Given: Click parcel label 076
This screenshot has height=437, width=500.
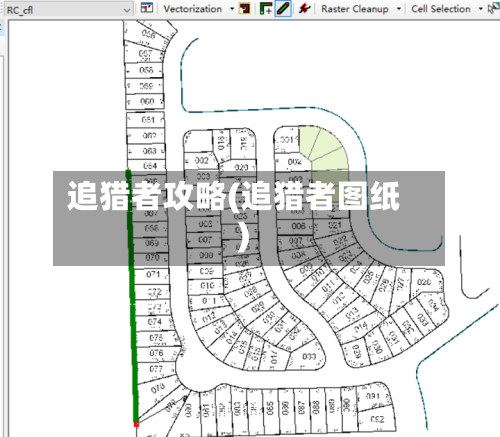Looking at the screenshot, I should point(156,353).
